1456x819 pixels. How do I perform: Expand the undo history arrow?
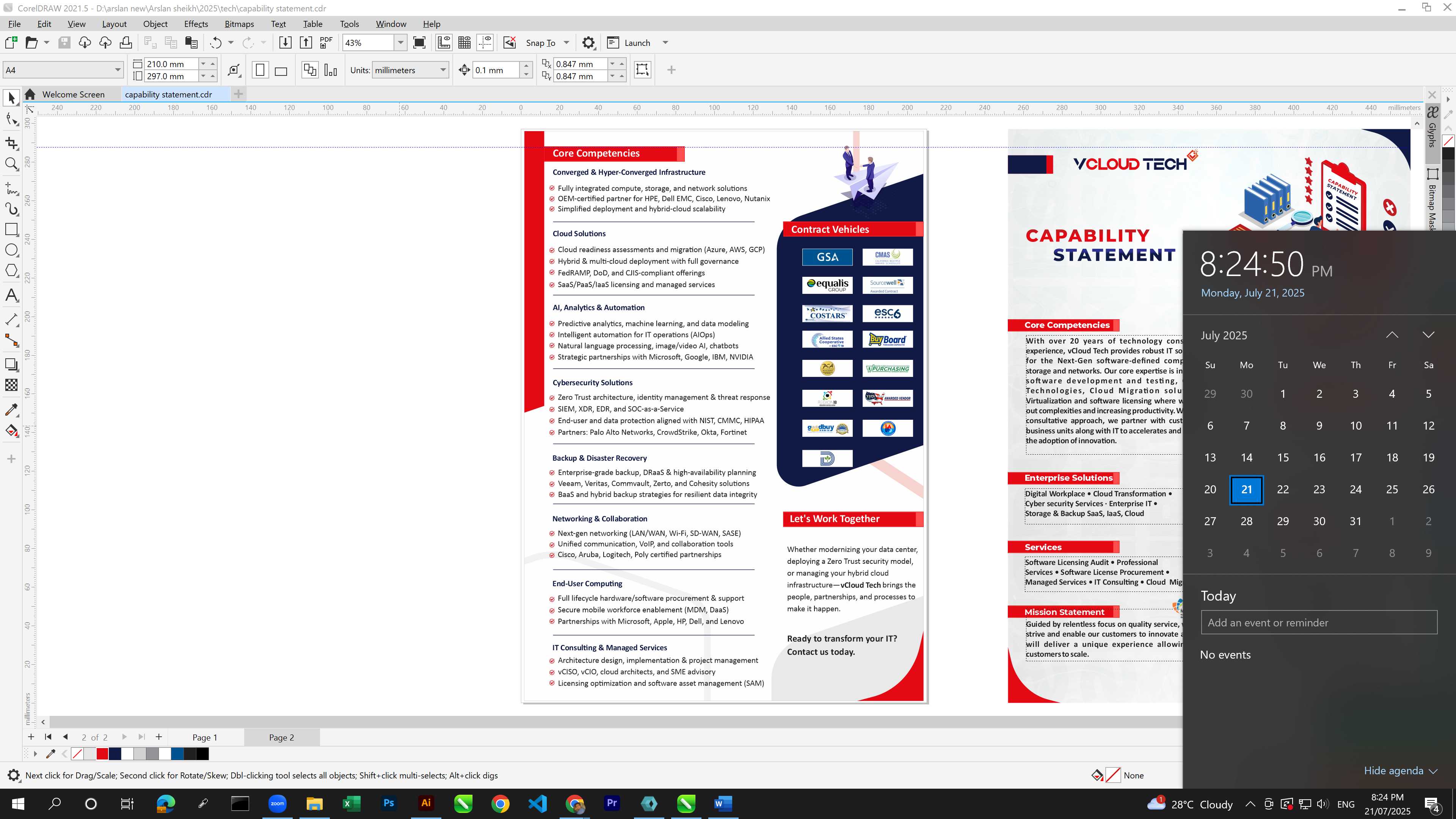point(231,42)
